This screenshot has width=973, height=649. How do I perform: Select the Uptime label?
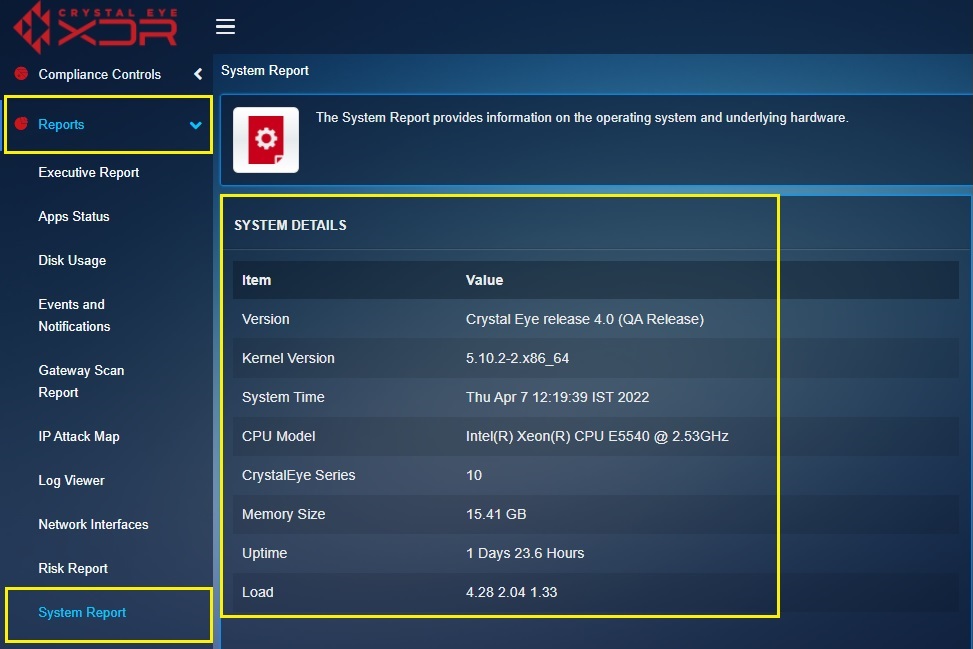click(264, 553)
